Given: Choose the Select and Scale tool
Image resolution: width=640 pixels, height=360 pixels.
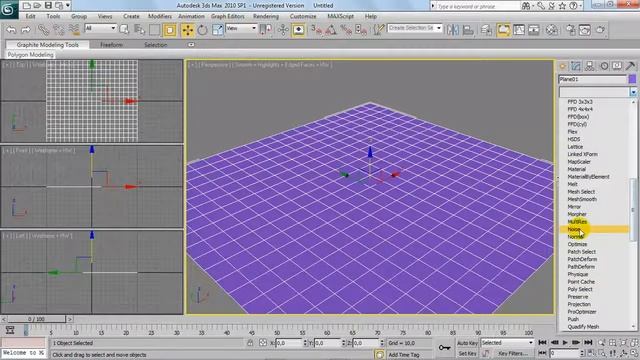Looking at the screenshot, I should (x=218, y=30).
